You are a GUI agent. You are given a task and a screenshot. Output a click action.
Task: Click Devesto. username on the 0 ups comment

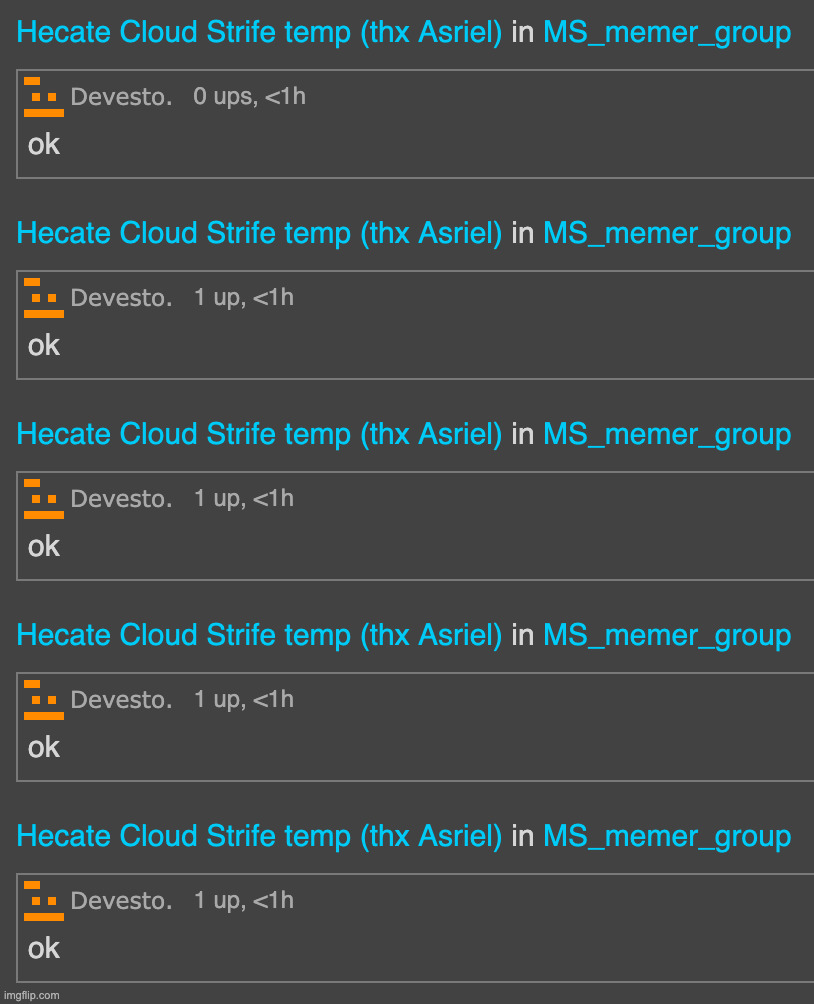click(x=121, y=98)
